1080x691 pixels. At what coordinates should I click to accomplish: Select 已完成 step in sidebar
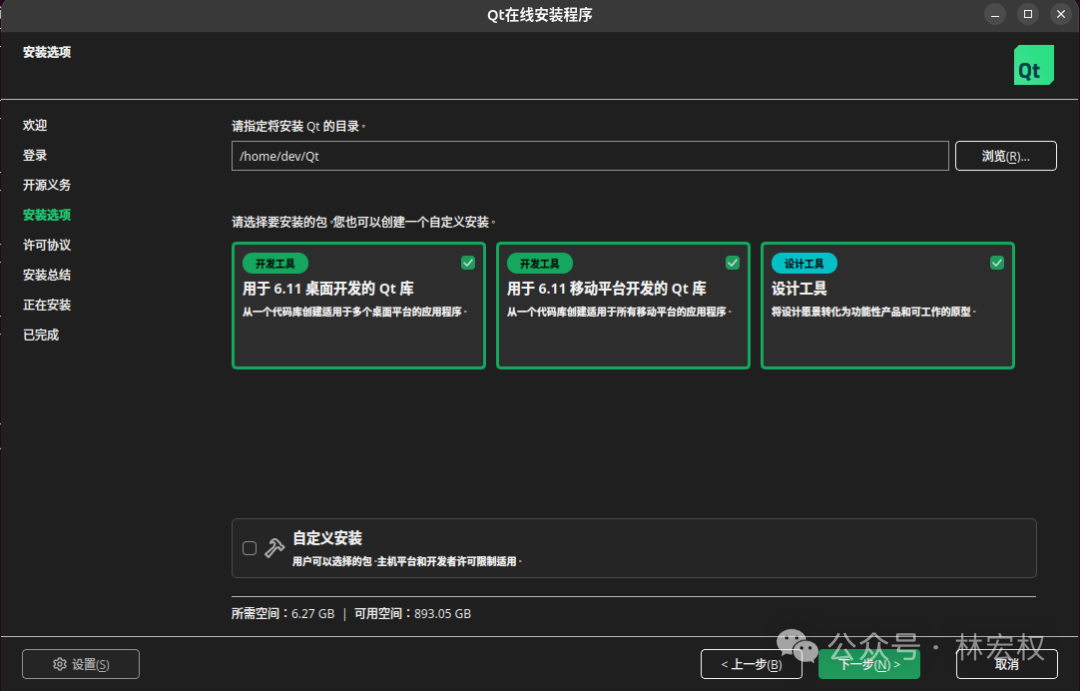pos(41,335)
